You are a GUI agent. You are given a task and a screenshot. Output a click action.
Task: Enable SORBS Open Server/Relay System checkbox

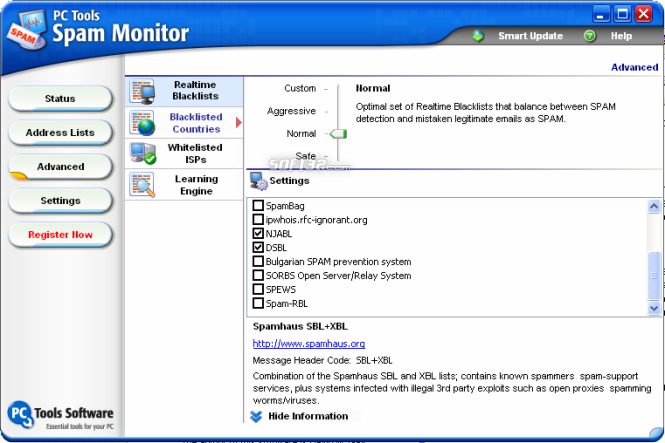click(x=258, y=276)
